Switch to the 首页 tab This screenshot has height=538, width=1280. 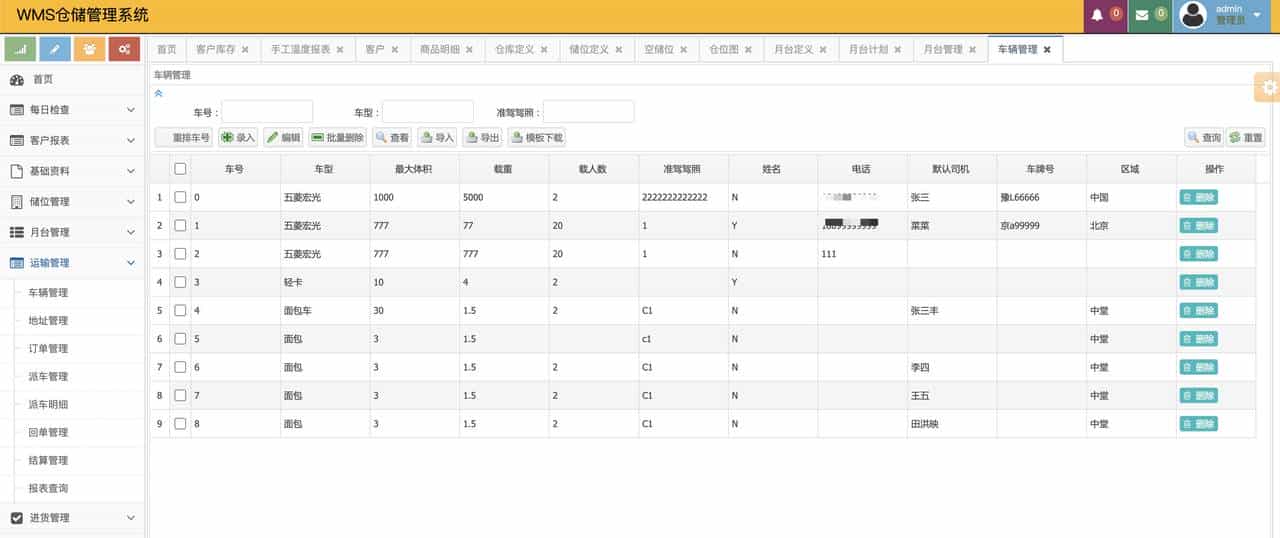tap(166, 49)
